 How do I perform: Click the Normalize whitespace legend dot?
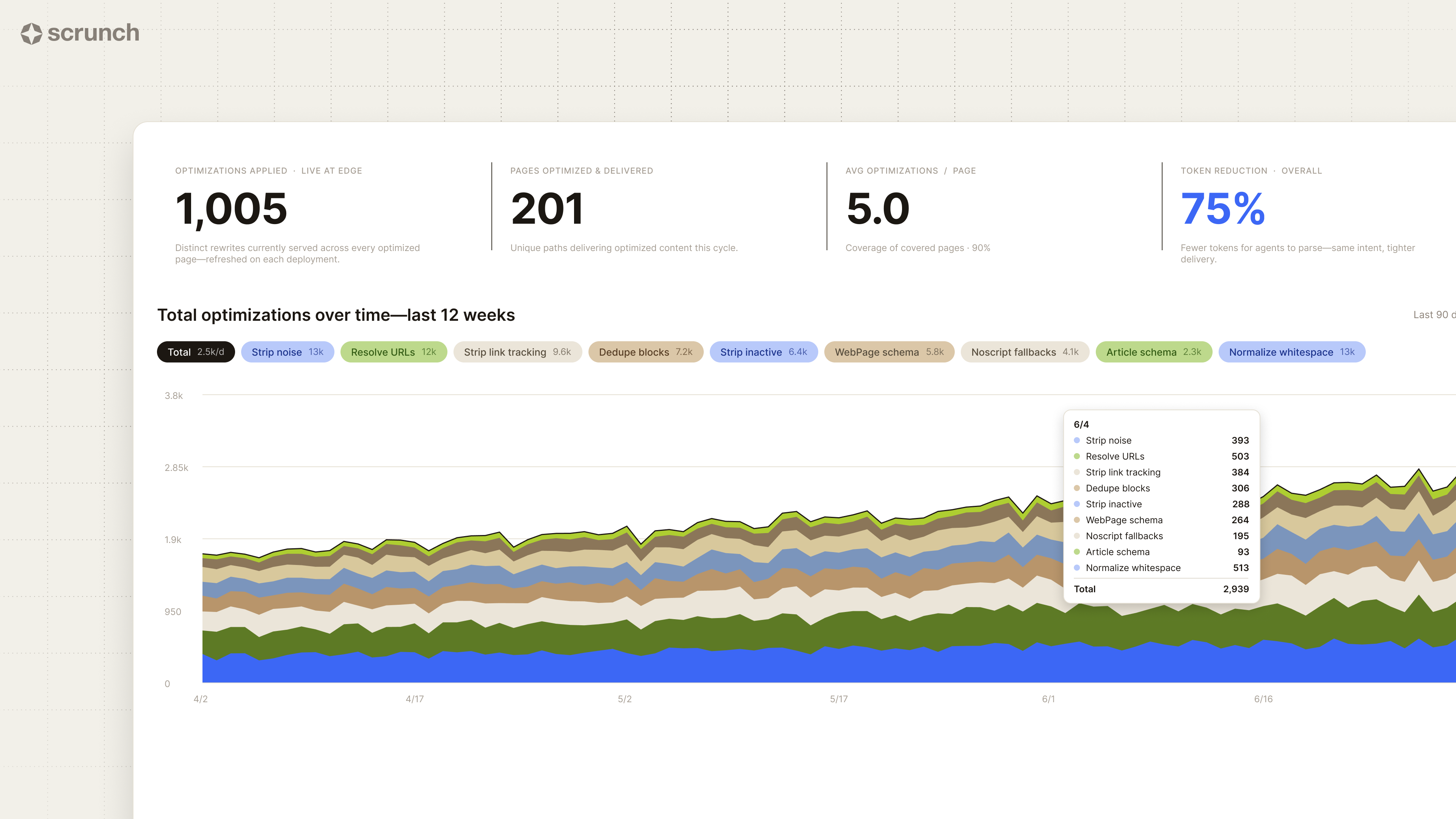coord(1077,568)
